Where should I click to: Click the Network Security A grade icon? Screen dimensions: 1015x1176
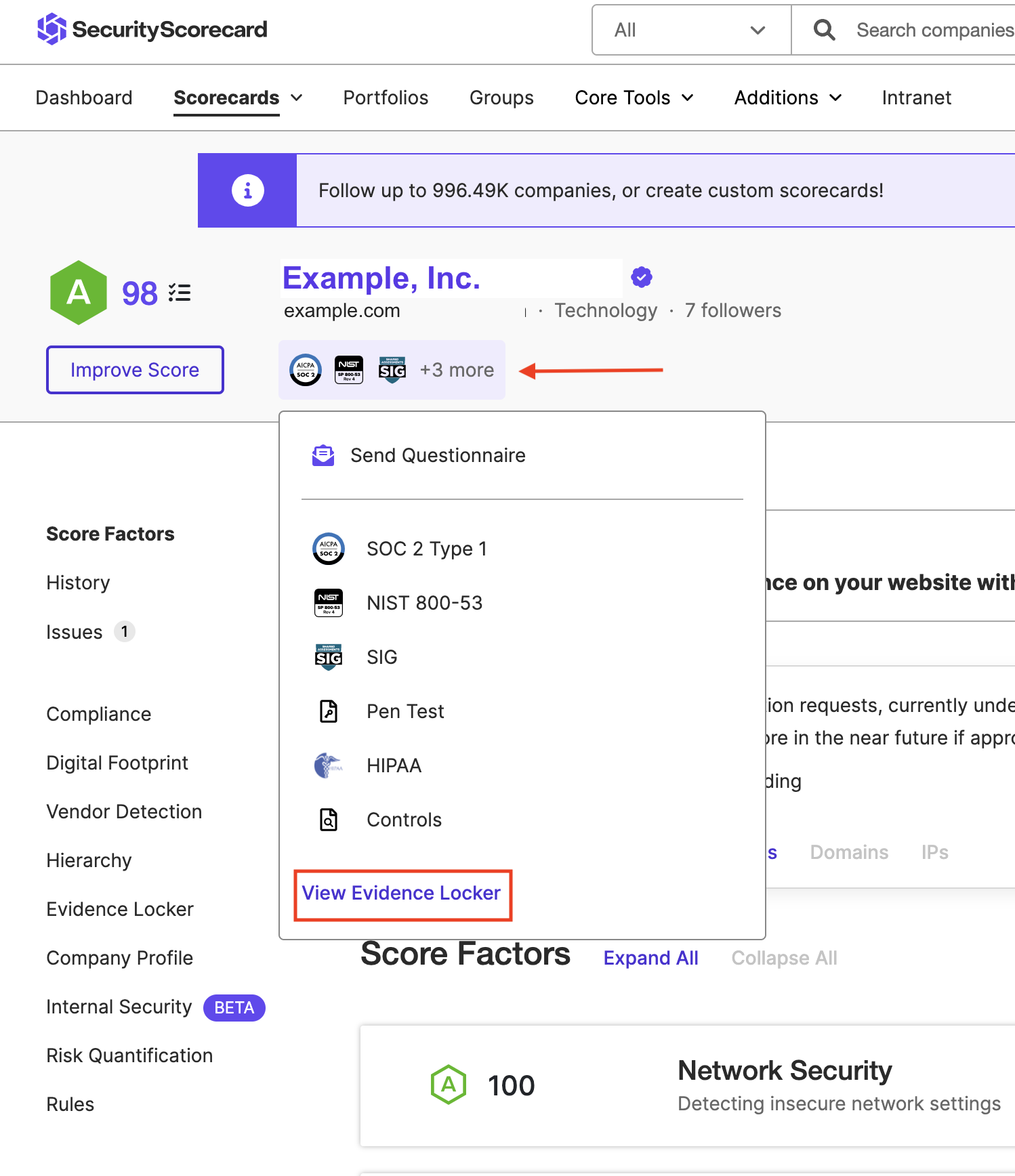[449, 1085]
